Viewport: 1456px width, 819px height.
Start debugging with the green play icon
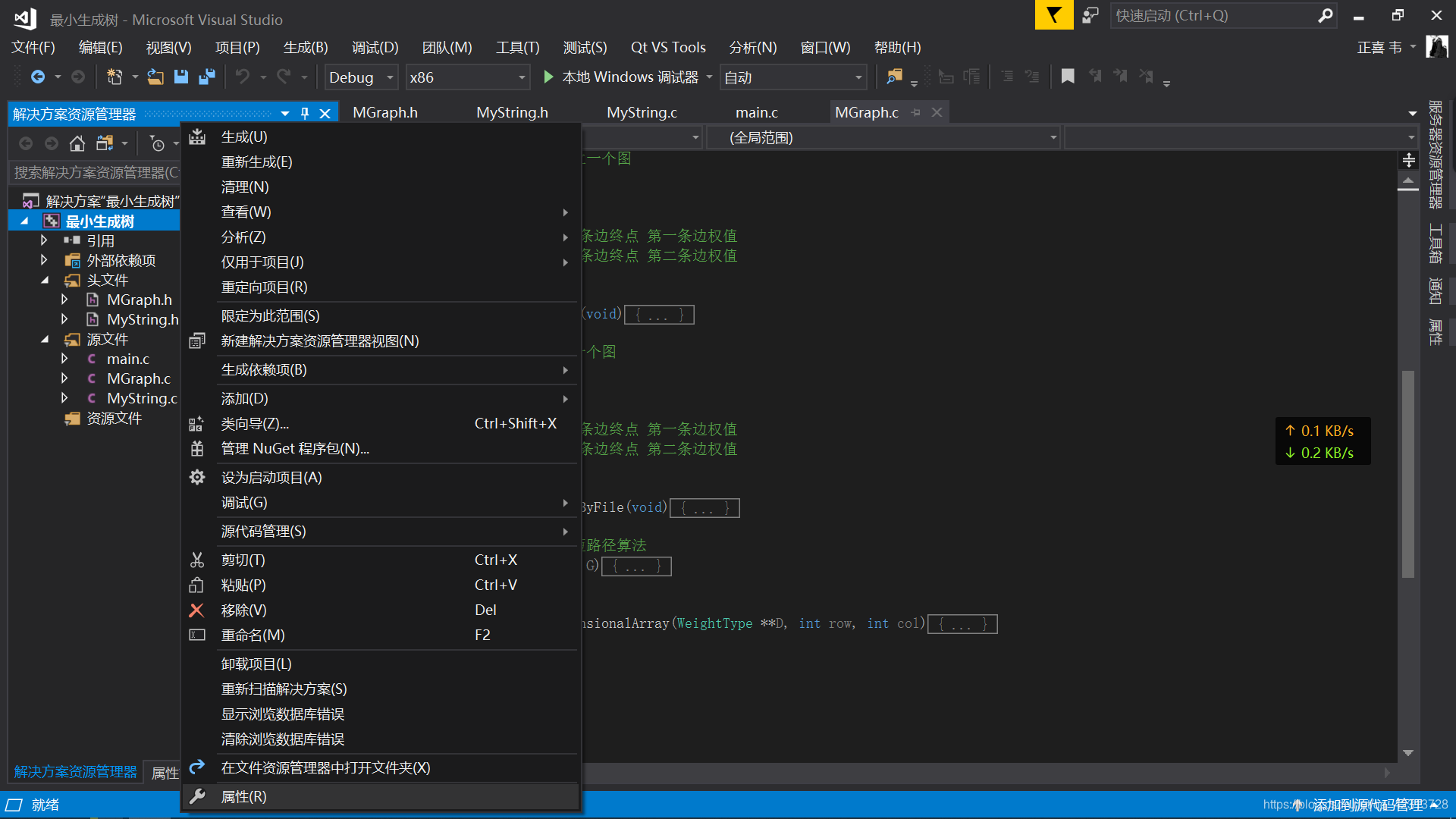click(x=548, y=77)
